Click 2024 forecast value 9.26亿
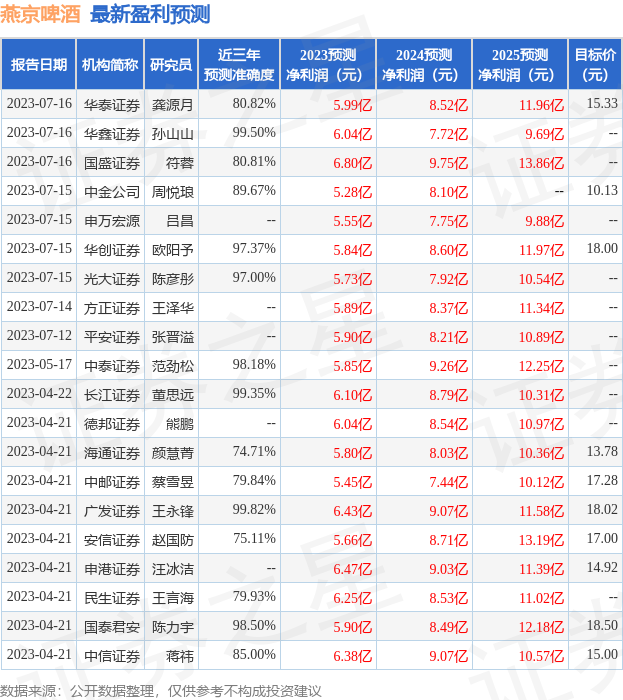Screen dimensions: 623x700 (x=449, y=366)
